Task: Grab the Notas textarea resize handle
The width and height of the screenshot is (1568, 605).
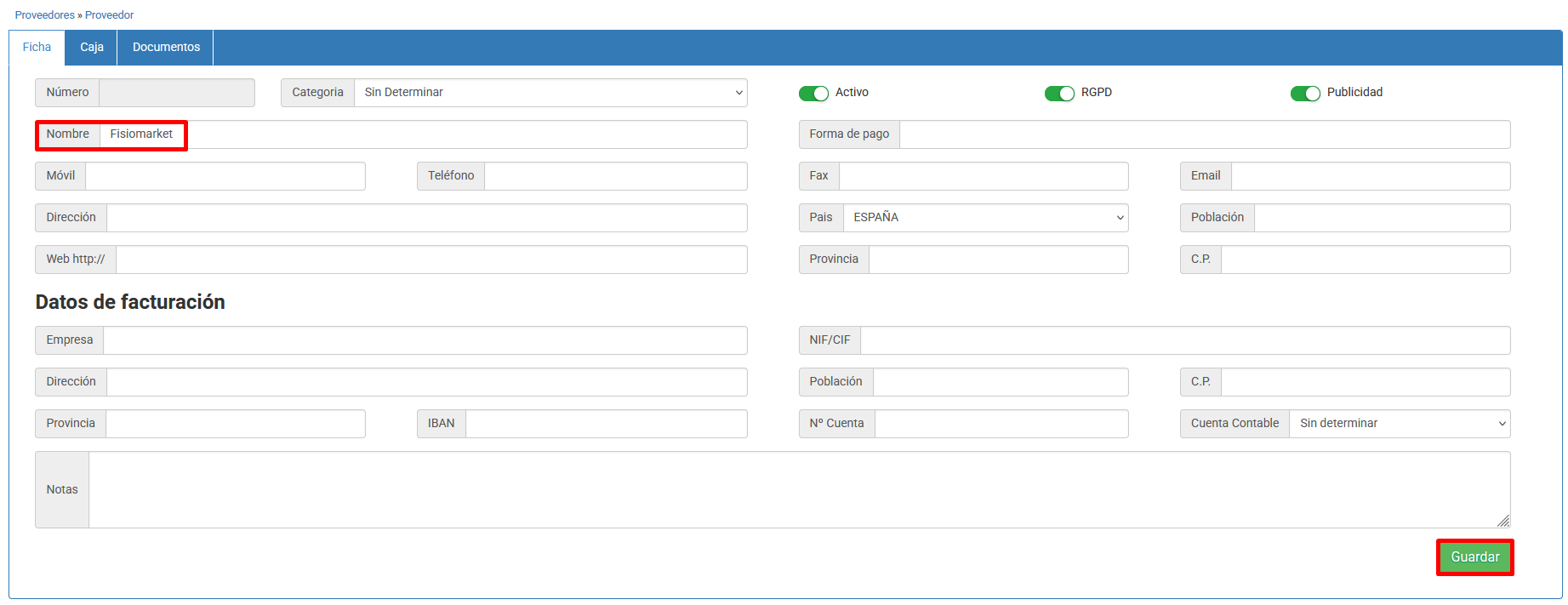Action: [1503, 521]
